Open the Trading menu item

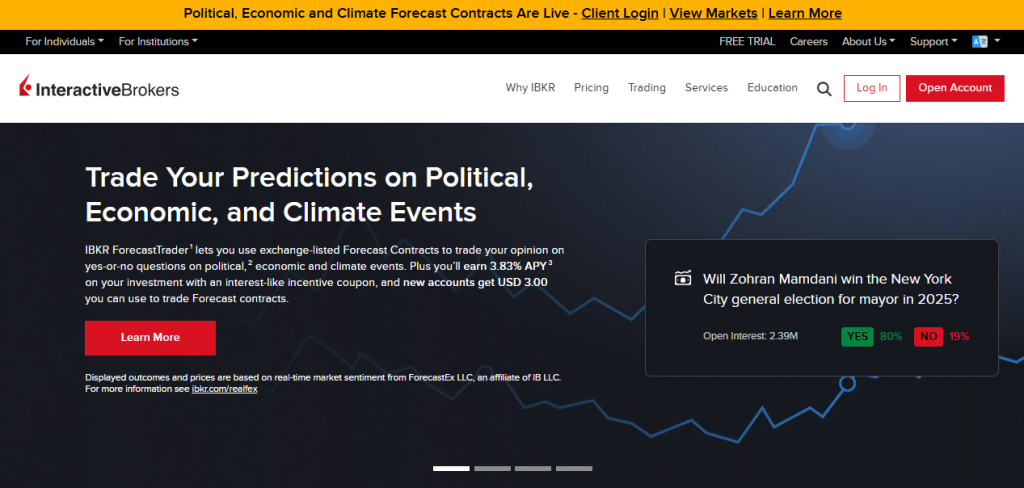(x=646, y=88)
